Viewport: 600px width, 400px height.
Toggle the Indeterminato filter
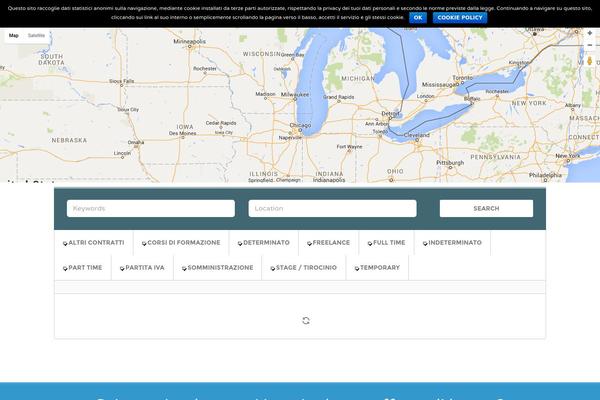tap(452, 243)
